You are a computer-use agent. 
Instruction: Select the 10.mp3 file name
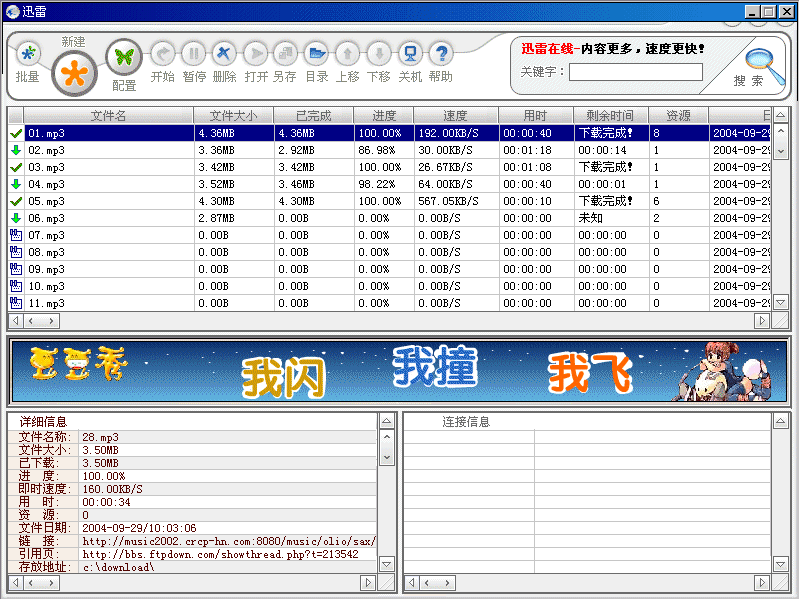(46, 286)
